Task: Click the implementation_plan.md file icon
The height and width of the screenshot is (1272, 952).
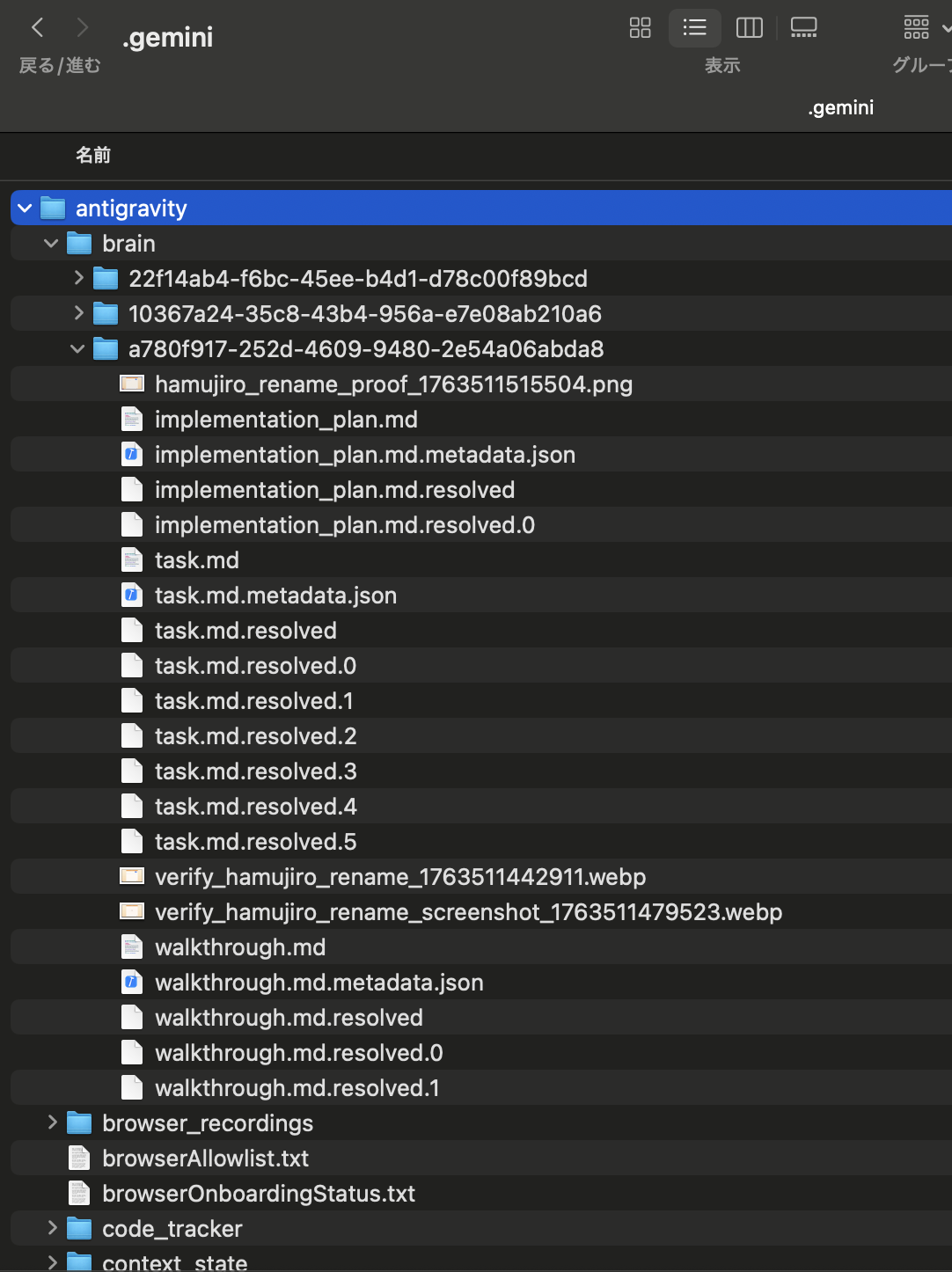Action: [x=132, y=420]
